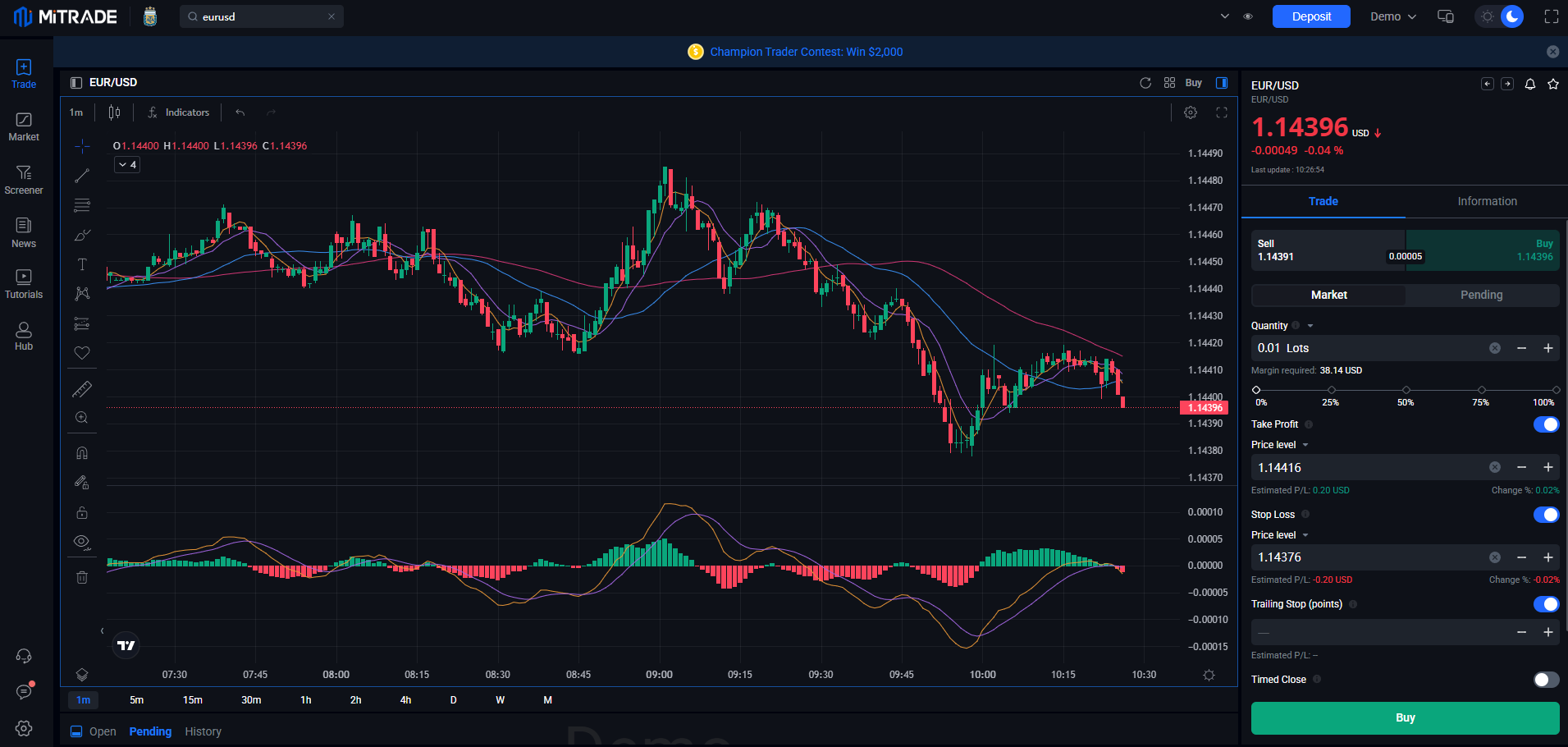Select the chart patterns tool
Screen dimensions: 1568x747
[82, 294]
